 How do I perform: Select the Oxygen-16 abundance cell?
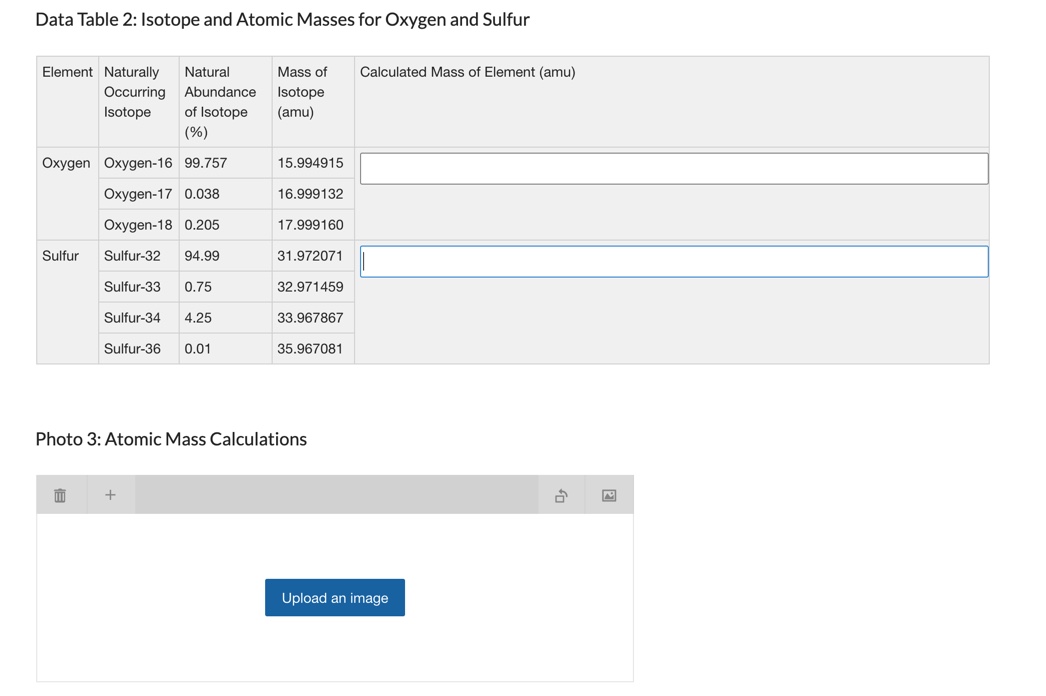[x=205, y=162]
